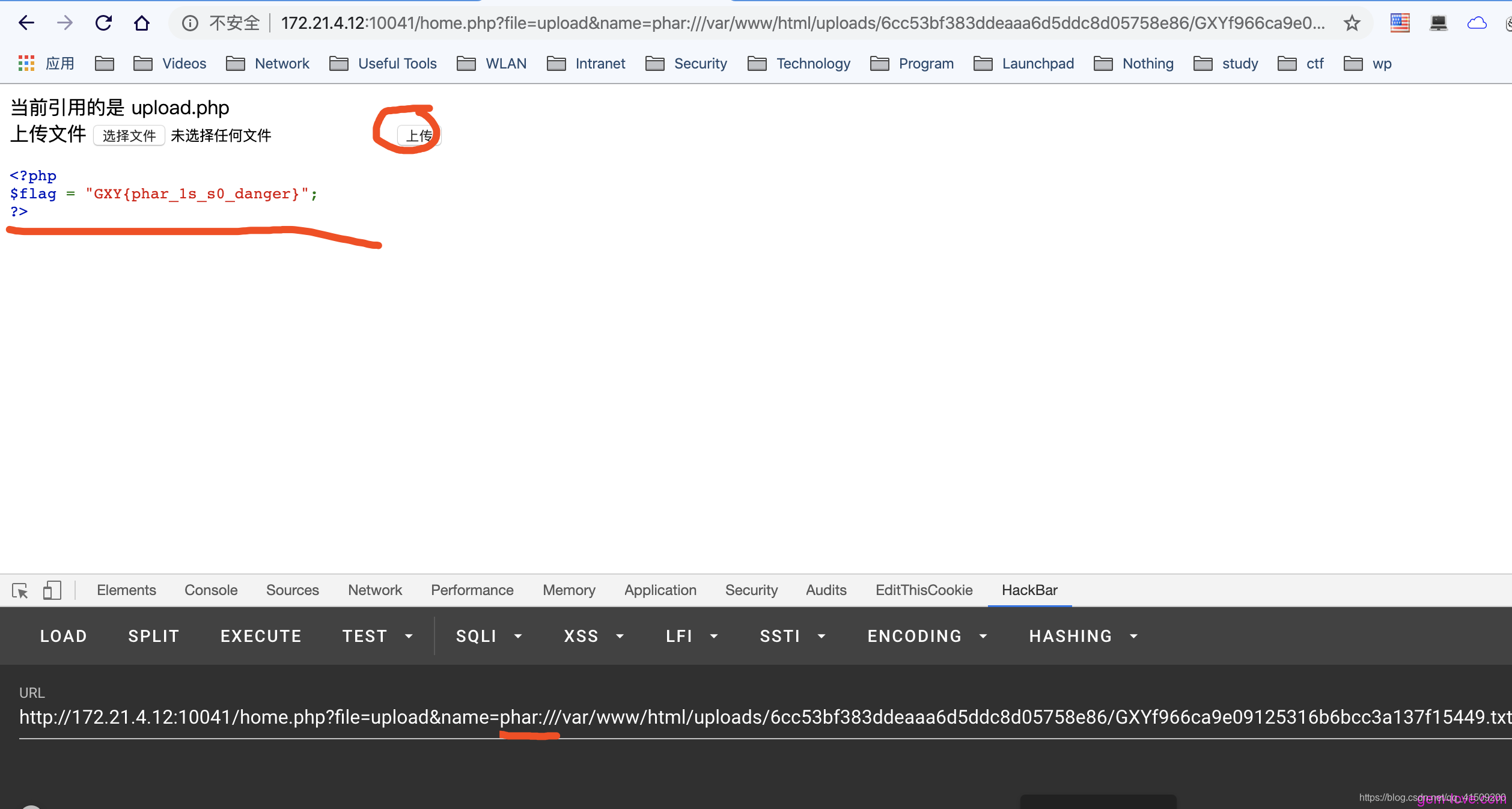Click the browser back arrow
Image resolution: width=1512 pixels, height=809 pixels.
point(26,23)
